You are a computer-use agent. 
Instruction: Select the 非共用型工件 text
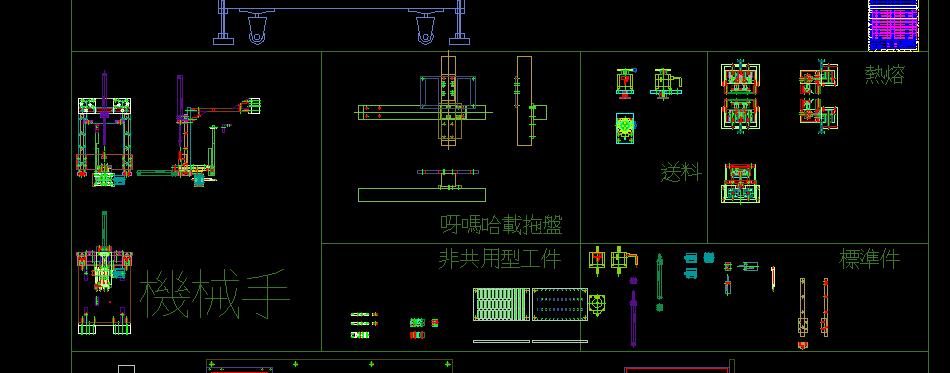tap(500, 259)
